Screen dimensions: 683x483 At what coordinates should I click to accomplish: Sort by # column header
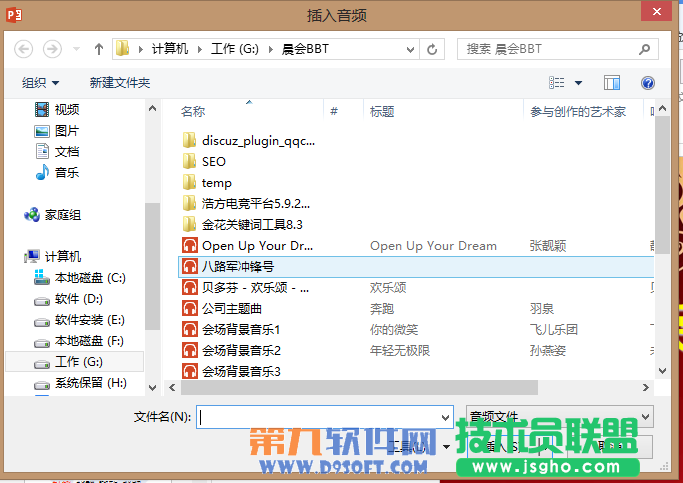click(334, 111)
